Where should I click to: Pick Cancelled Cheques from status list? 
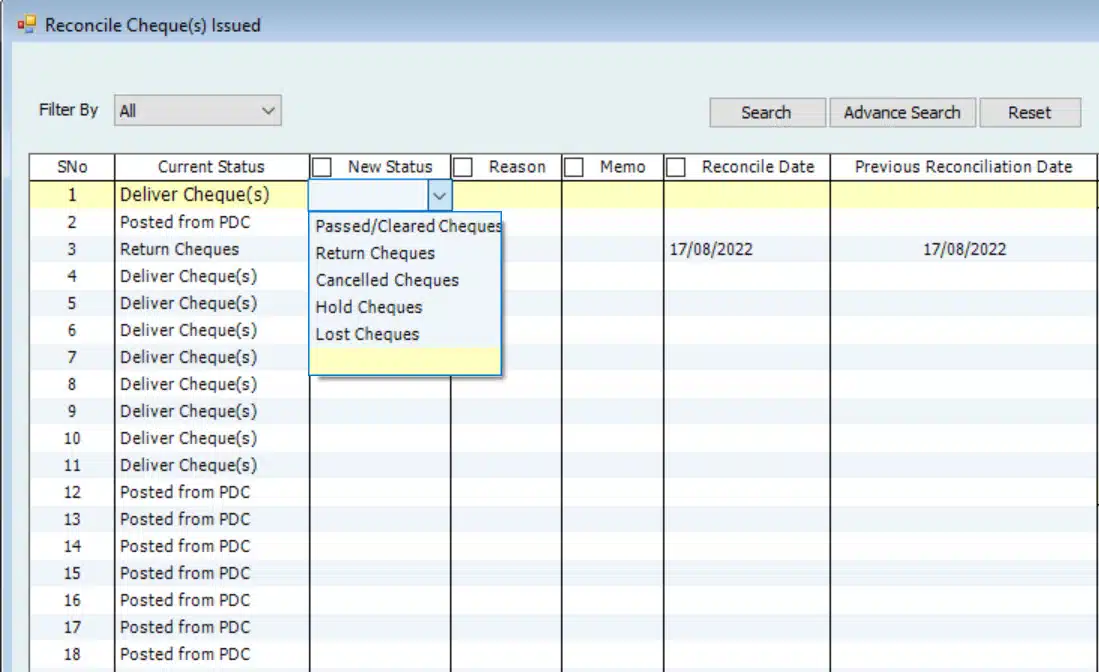[x=387, y=280]
